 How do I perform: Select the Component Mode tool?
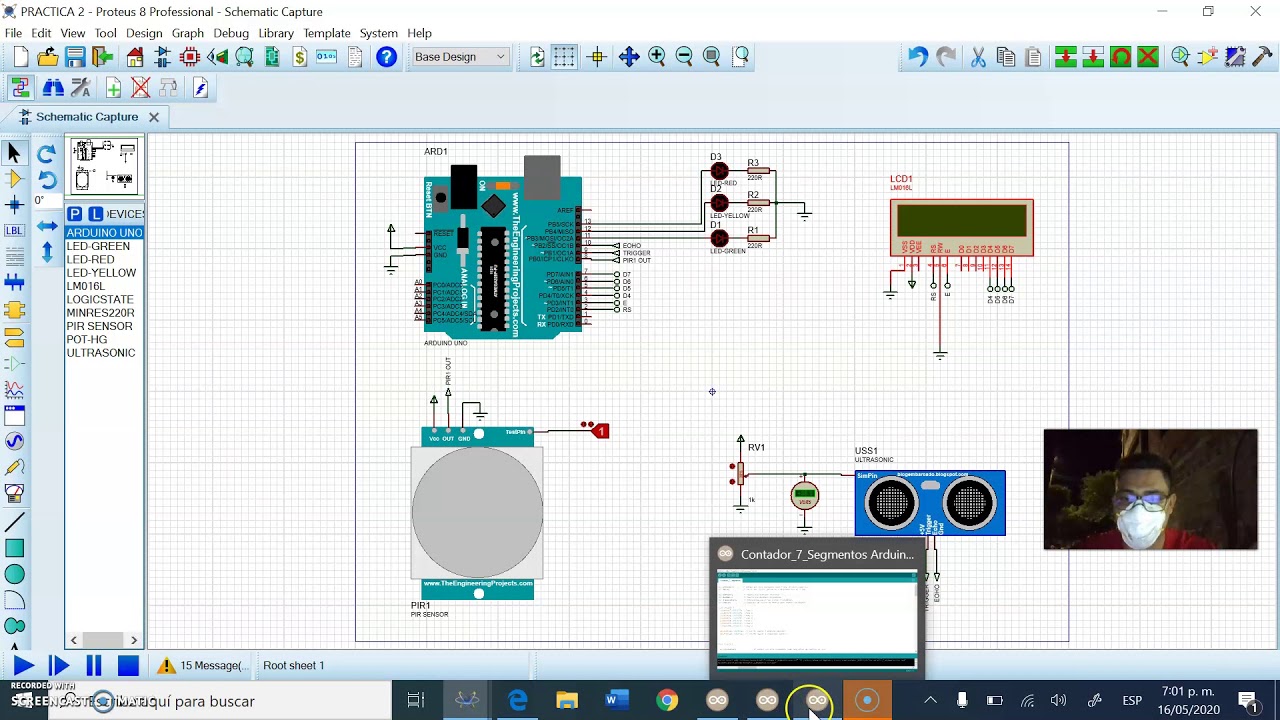point(14,179)
